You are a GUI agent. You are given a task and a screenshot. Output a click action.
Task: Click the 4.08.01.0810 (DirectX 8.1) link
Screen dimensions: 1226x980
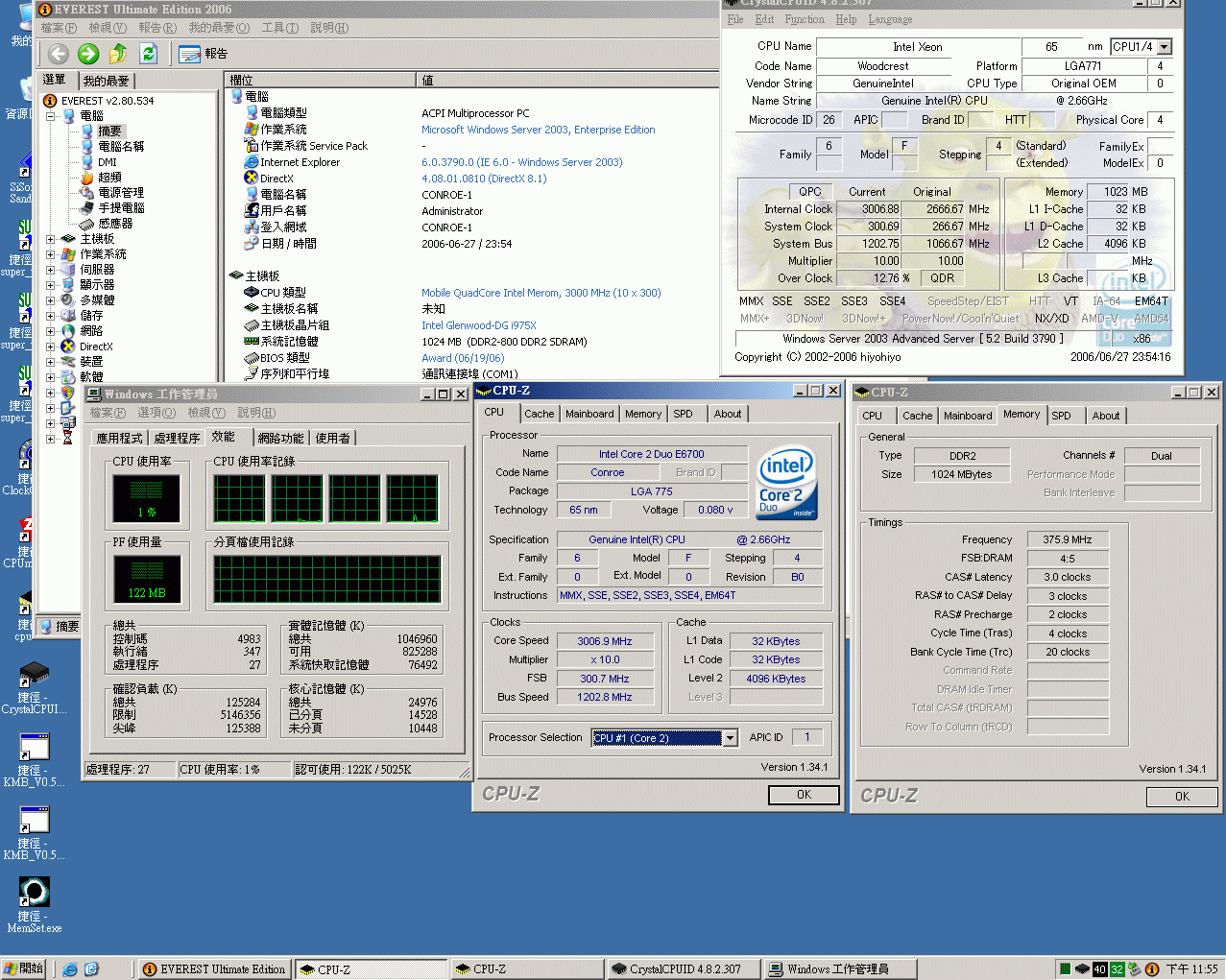[x=484, y=179]
